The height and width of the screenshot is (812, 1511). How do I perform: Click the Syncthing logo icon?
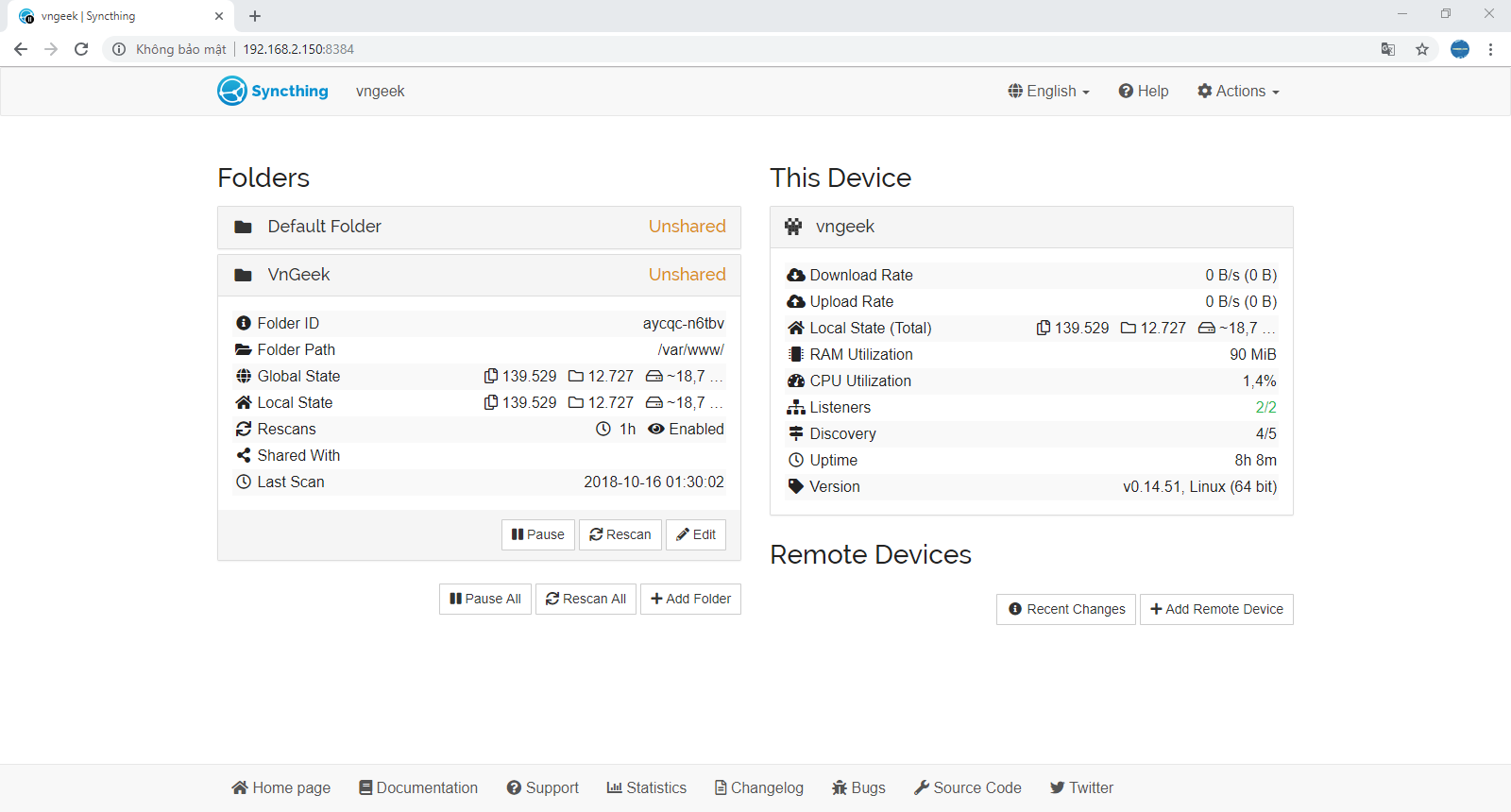click(231, 91)
